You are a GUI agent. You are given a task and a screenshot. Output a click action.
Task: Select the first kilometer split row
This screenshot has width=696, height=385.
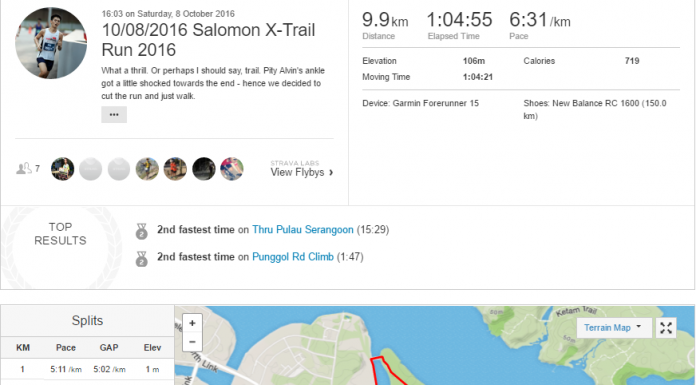click(x=87, y=369)
